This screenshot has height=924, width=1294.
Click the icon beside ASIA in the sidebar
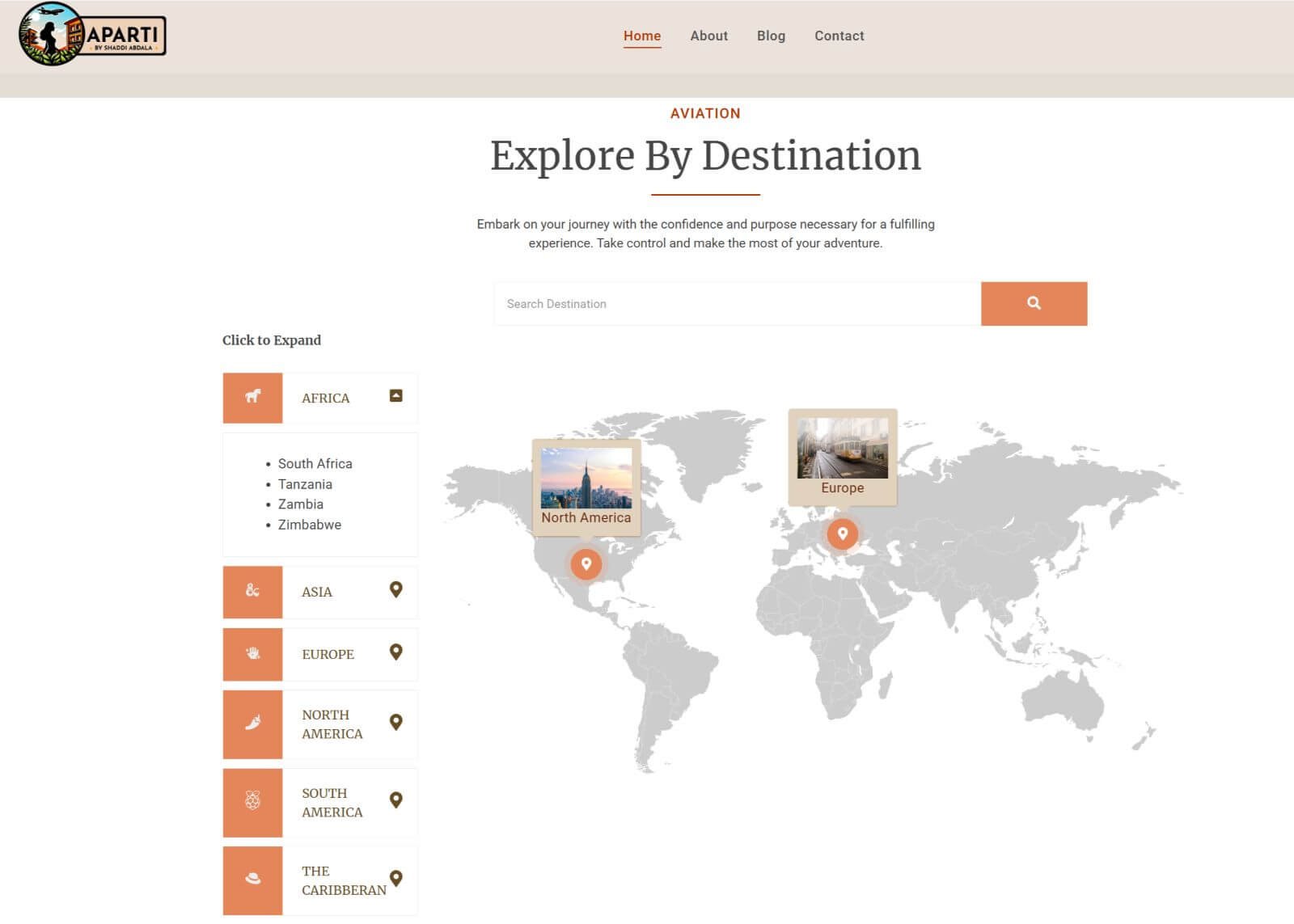[x=252, y=592]
